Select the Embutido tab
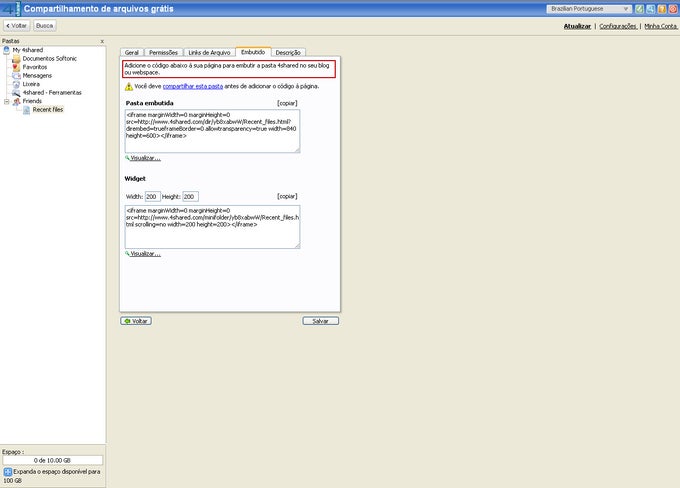 253,52
